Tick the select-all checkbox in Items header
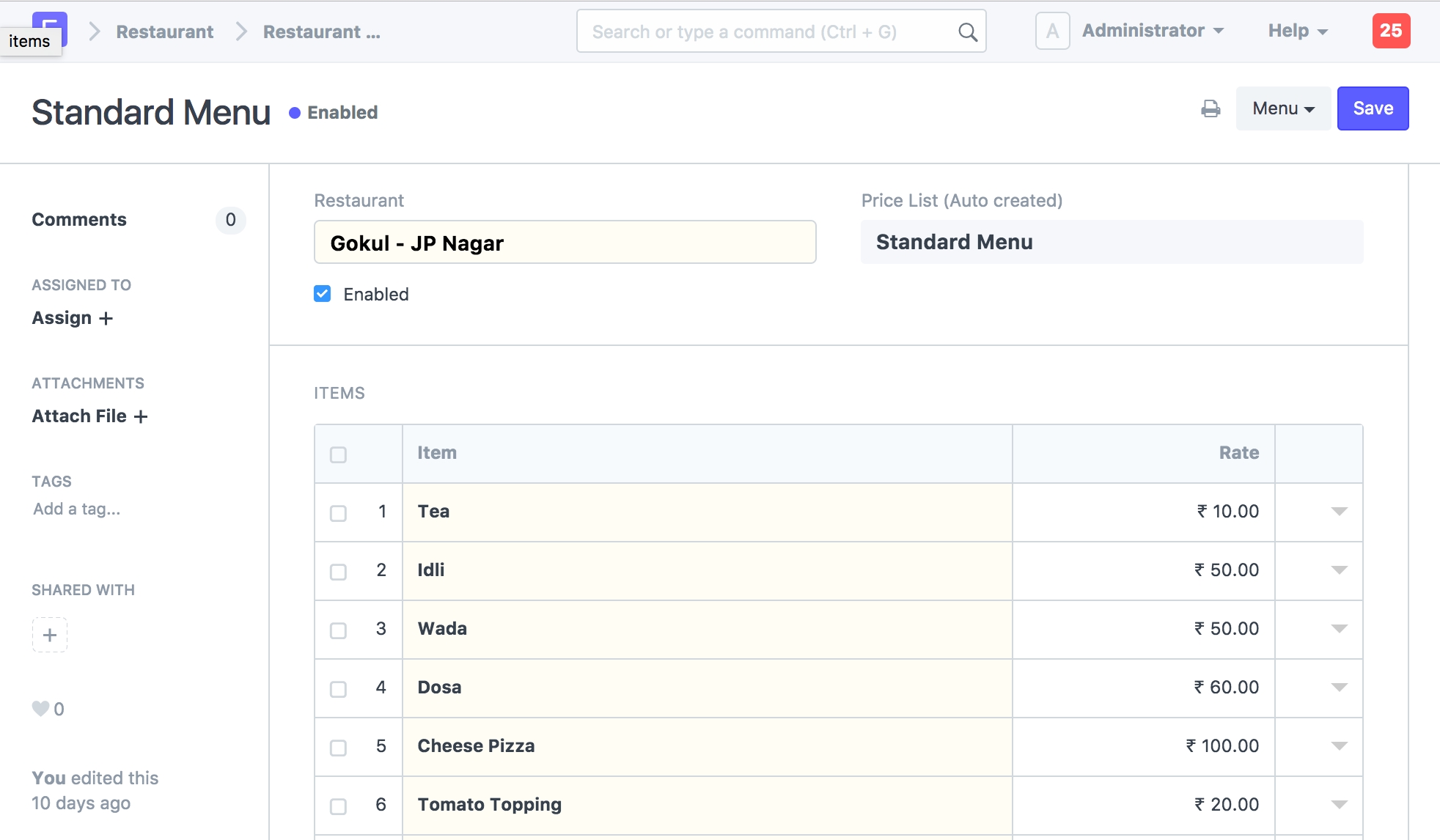1440x840 pixels. (338, 454)
